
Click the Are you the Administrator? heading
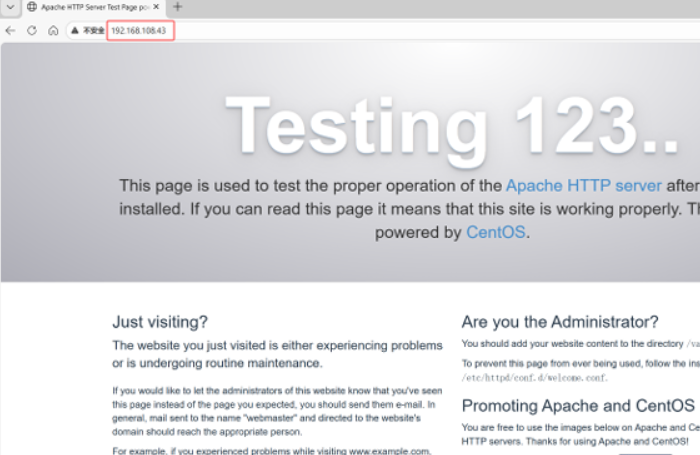[560, 322]
